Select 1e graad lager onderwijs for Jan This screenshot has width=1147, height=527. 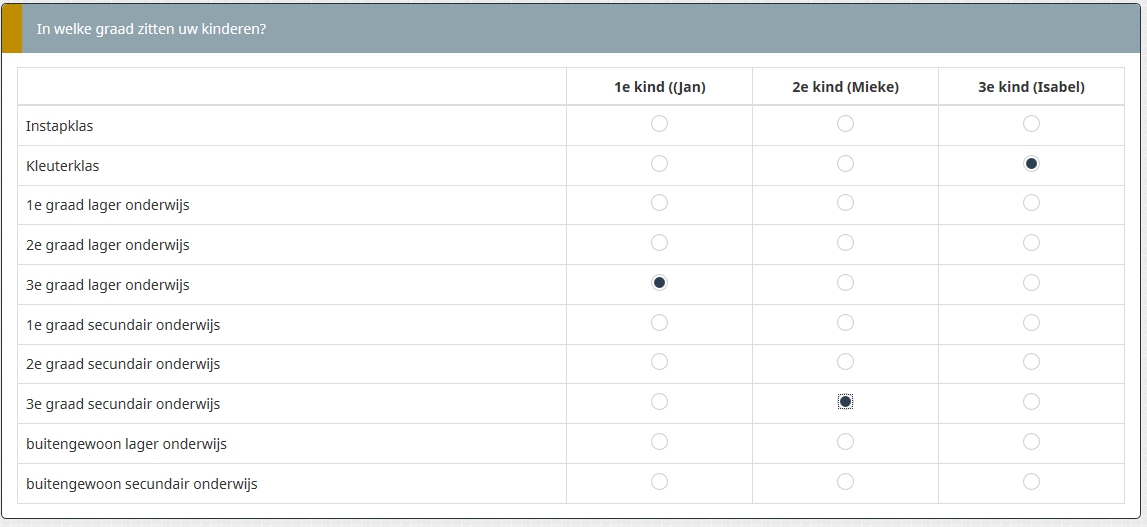click(659, 203)
